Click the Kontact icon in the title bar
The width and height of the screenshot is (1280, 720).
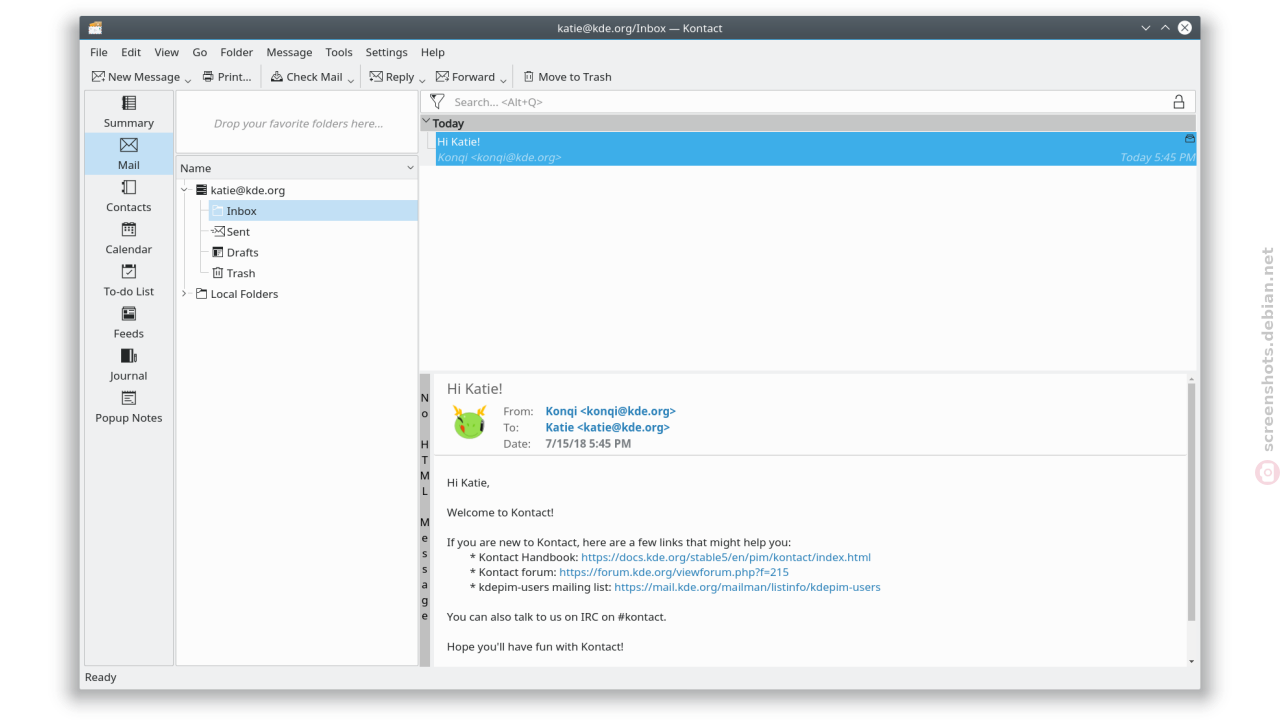tap(95, 28)
